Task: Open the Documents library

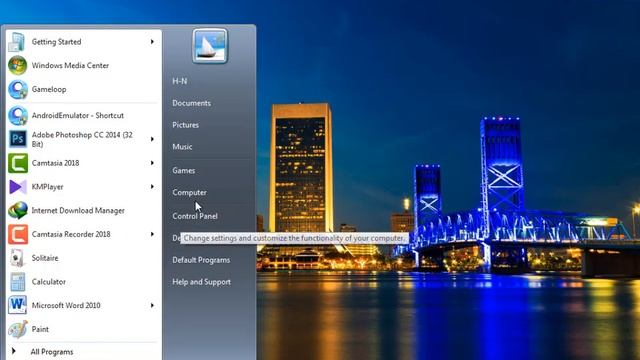Action: [191, 103]
